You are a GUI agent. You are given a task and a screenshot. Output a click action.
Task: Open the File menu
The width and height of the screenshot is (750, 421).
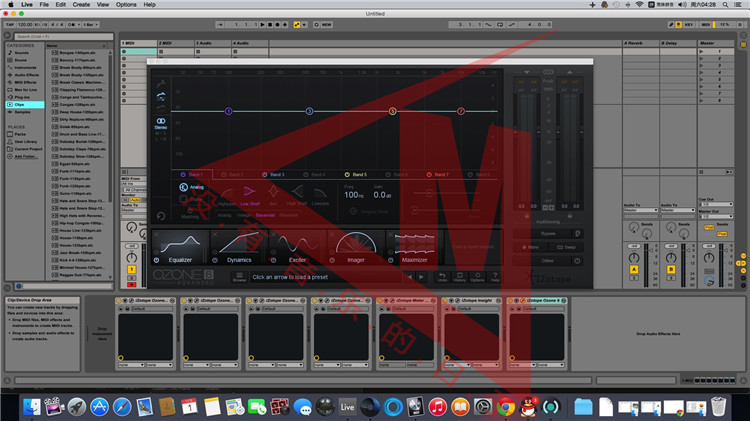point(44,4)
